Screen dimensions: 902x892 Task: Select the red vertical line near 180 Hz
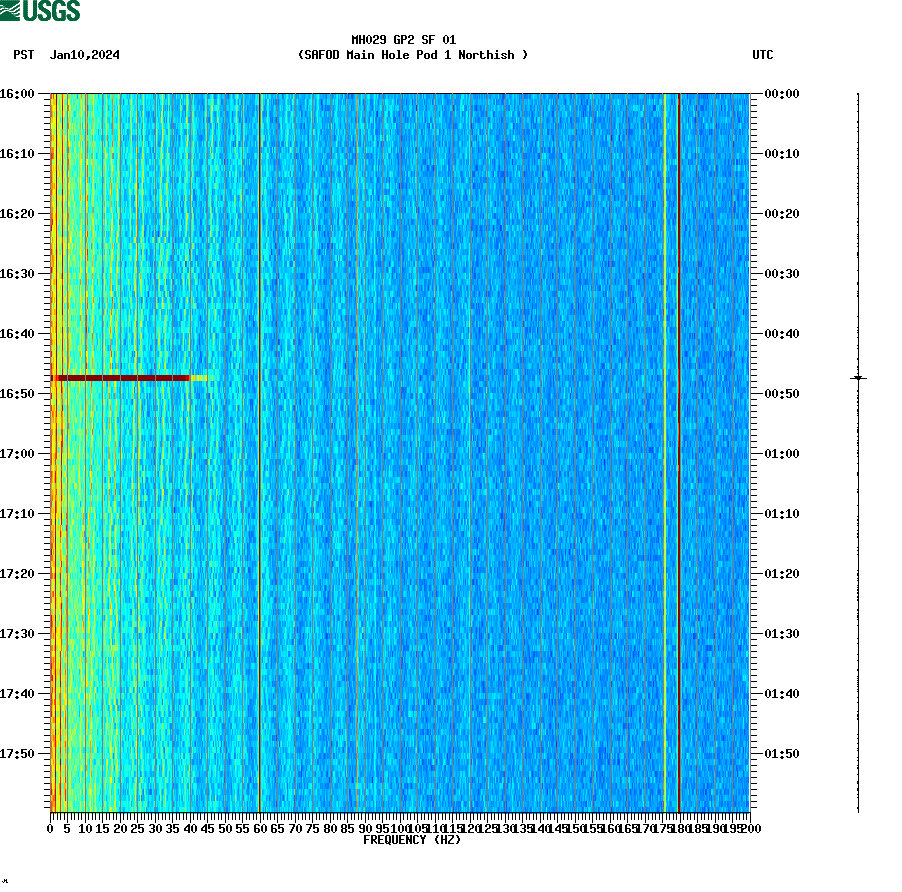[x=679, y=450]
